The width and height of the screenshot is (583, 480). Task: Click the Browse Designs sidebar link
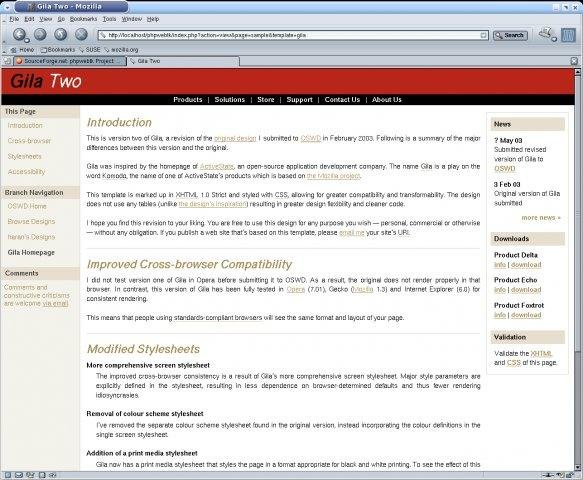coord(31,222)
